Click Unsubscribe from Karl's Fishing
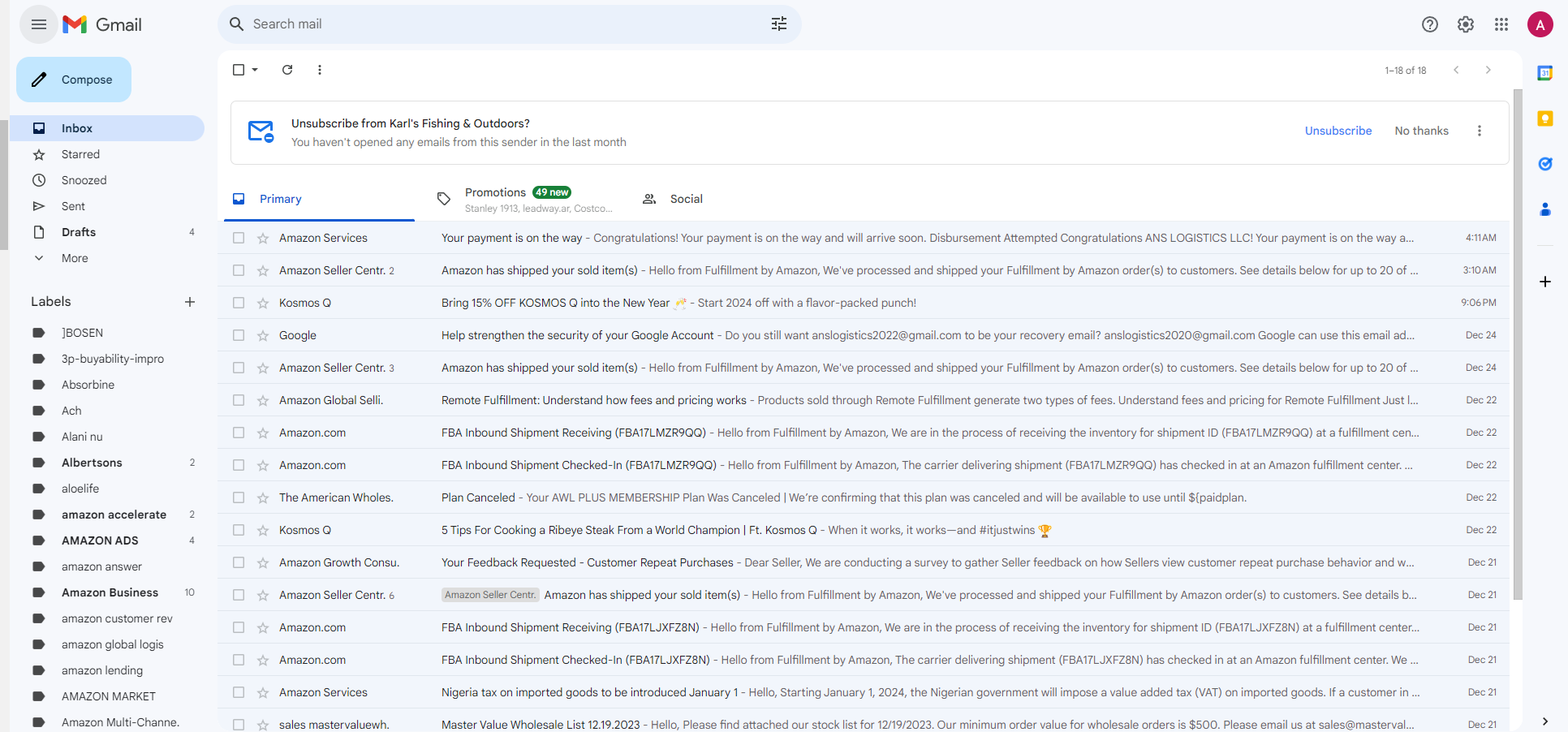The width and height of the screenshot is (1568, 732). (x=1338, y=131)
